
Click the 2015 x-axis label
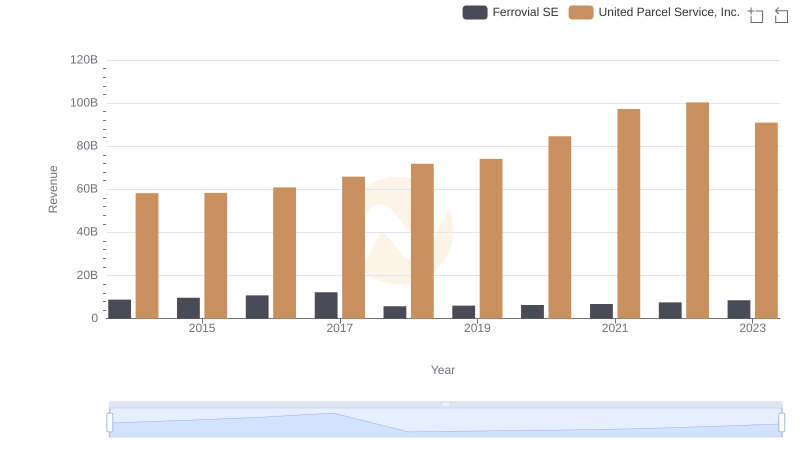pos(202,328)
